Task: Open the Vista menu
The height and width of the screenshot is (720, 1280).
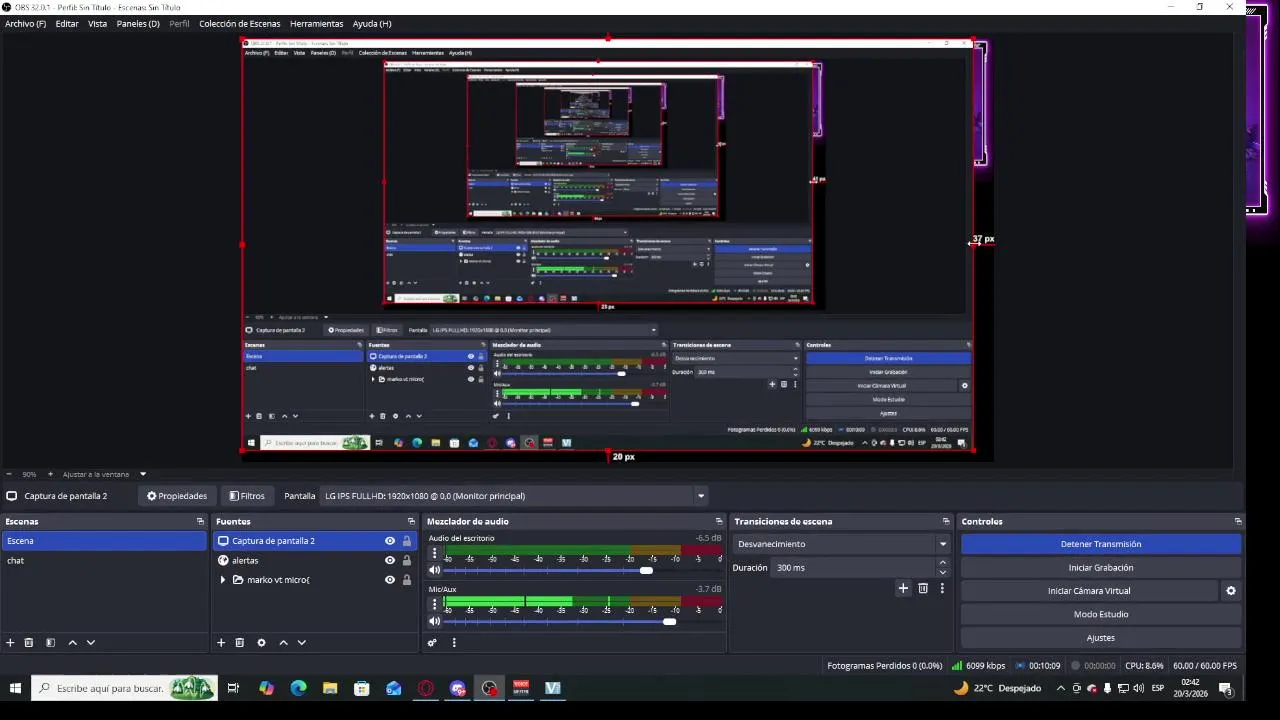Action: [97, 23]
